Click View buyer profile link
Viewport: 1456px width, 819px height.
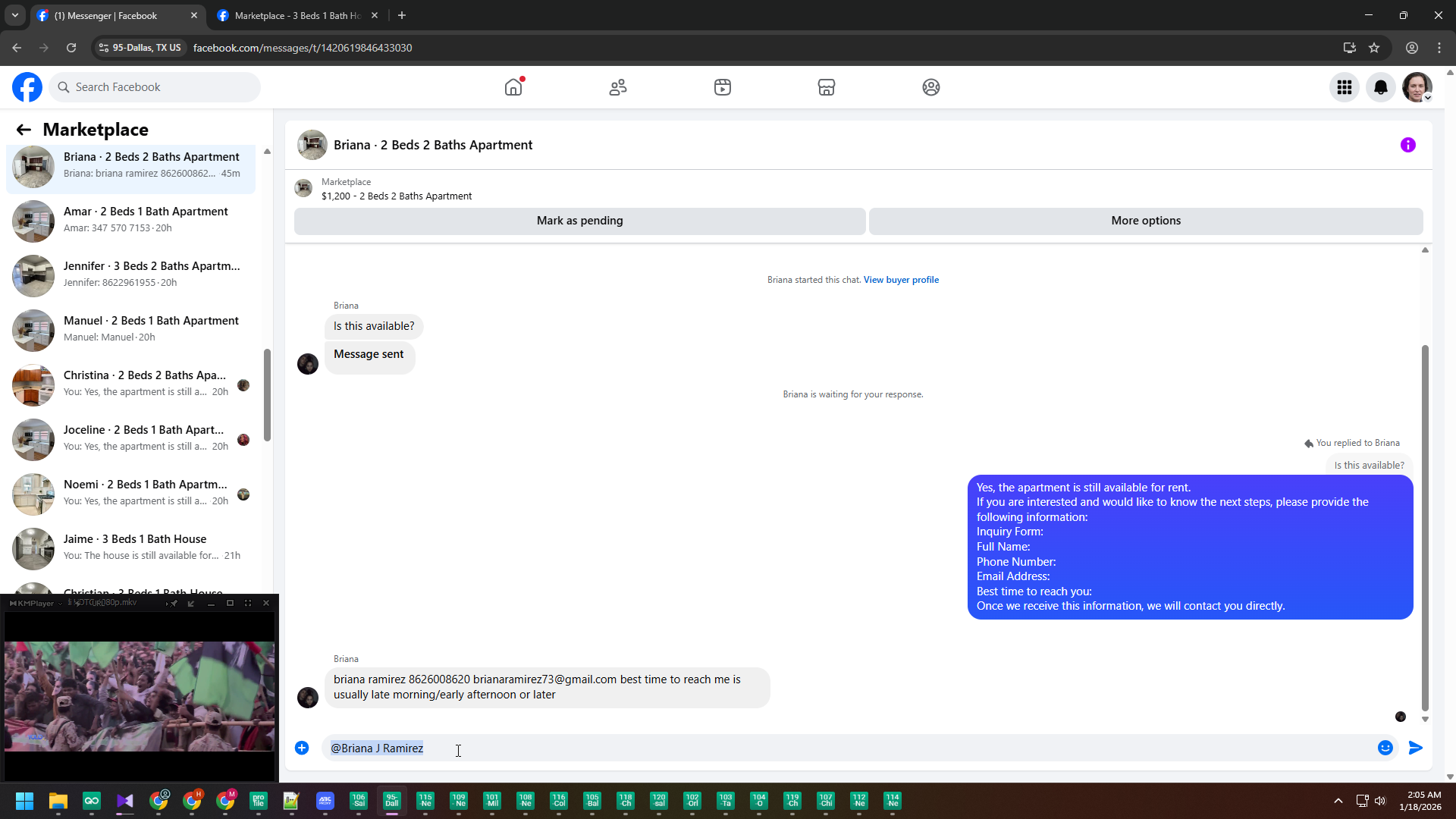point(901,280)
